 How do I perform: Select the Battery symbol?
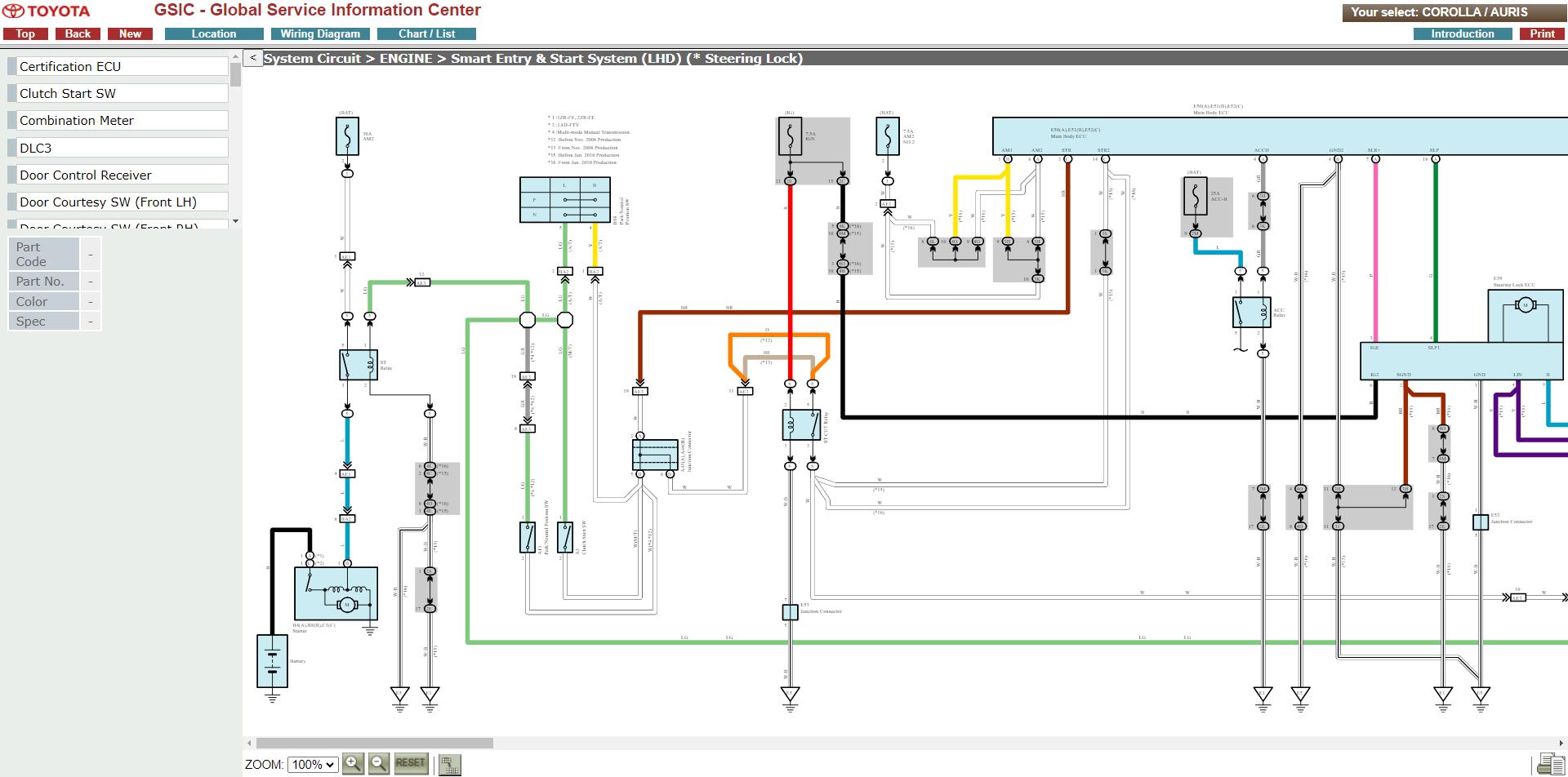(272, 661)
